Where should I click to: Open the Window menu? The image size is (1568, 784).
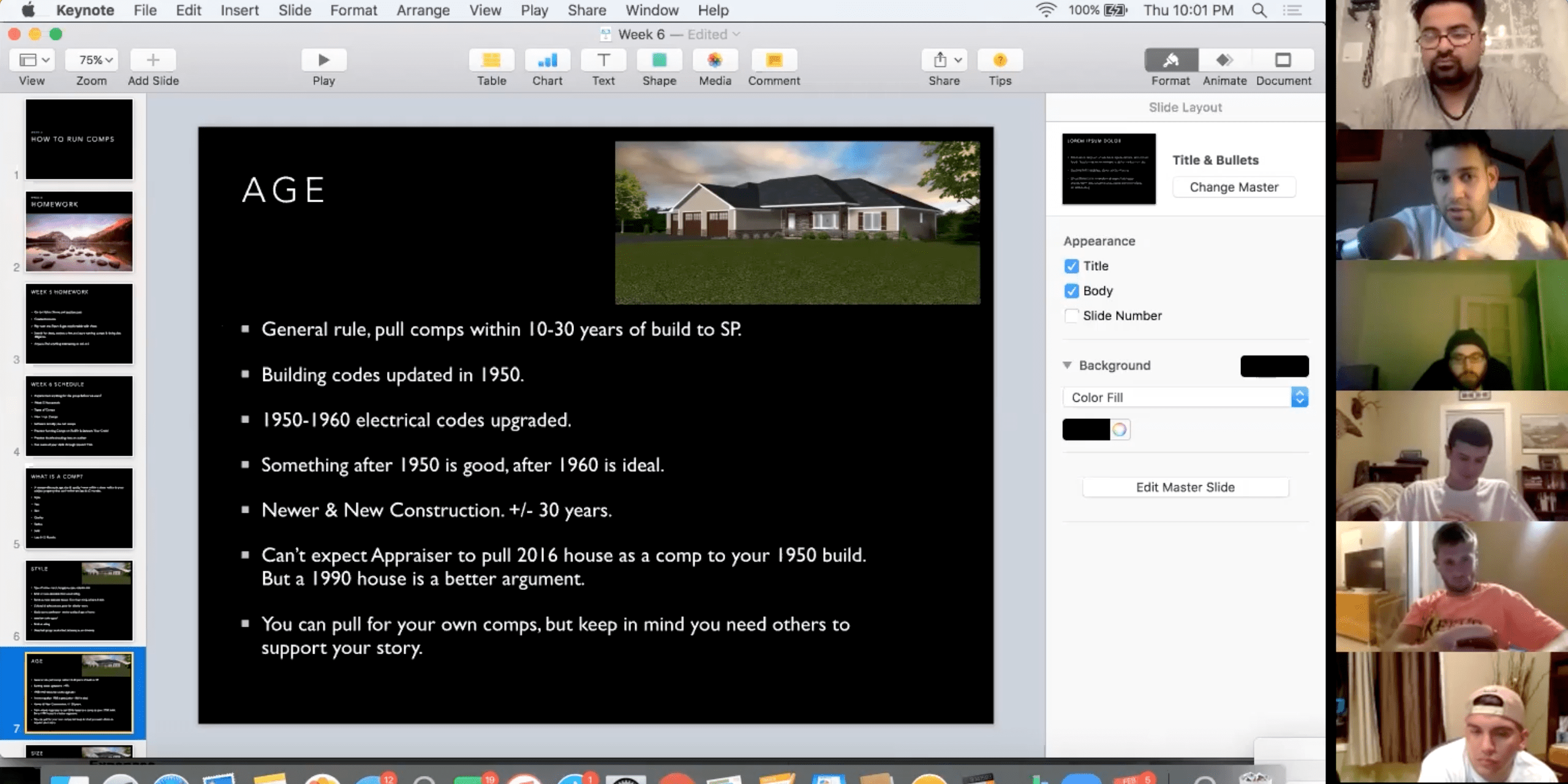click(x=652, y=10)
